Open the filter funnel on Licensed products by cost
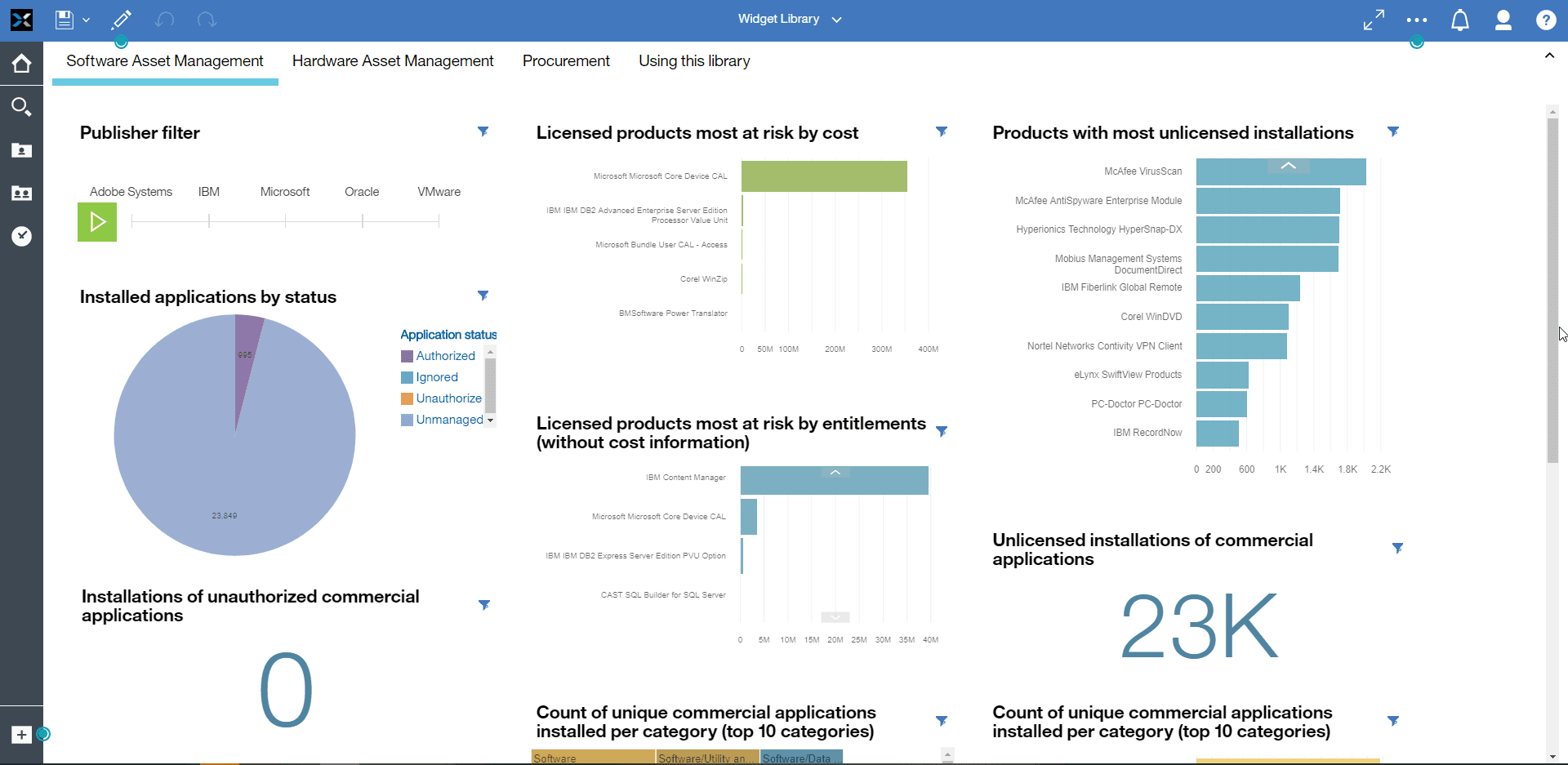The height and width of the screenshot is (765, 1568). pyautogui.click(x=943, y=131)
